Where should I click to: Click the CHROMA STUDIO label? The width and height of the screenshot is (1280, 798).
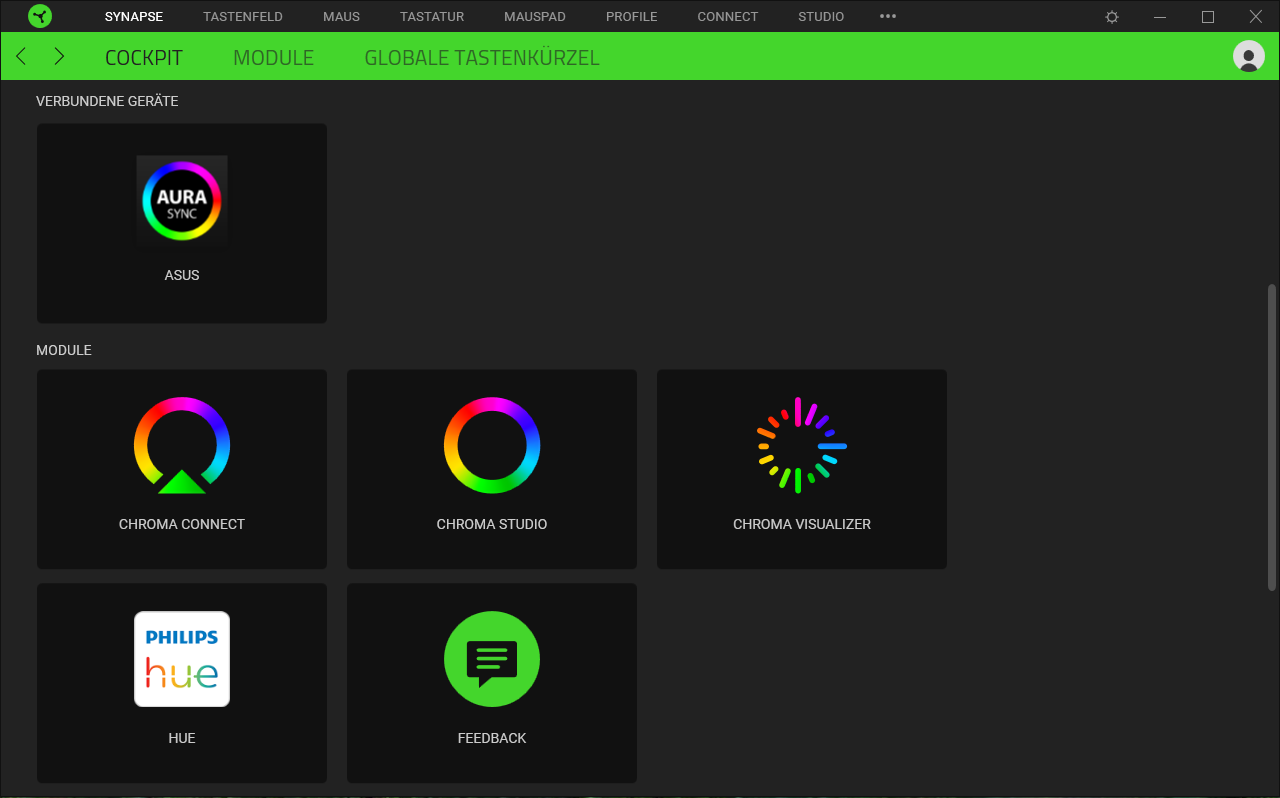point(492,524)
